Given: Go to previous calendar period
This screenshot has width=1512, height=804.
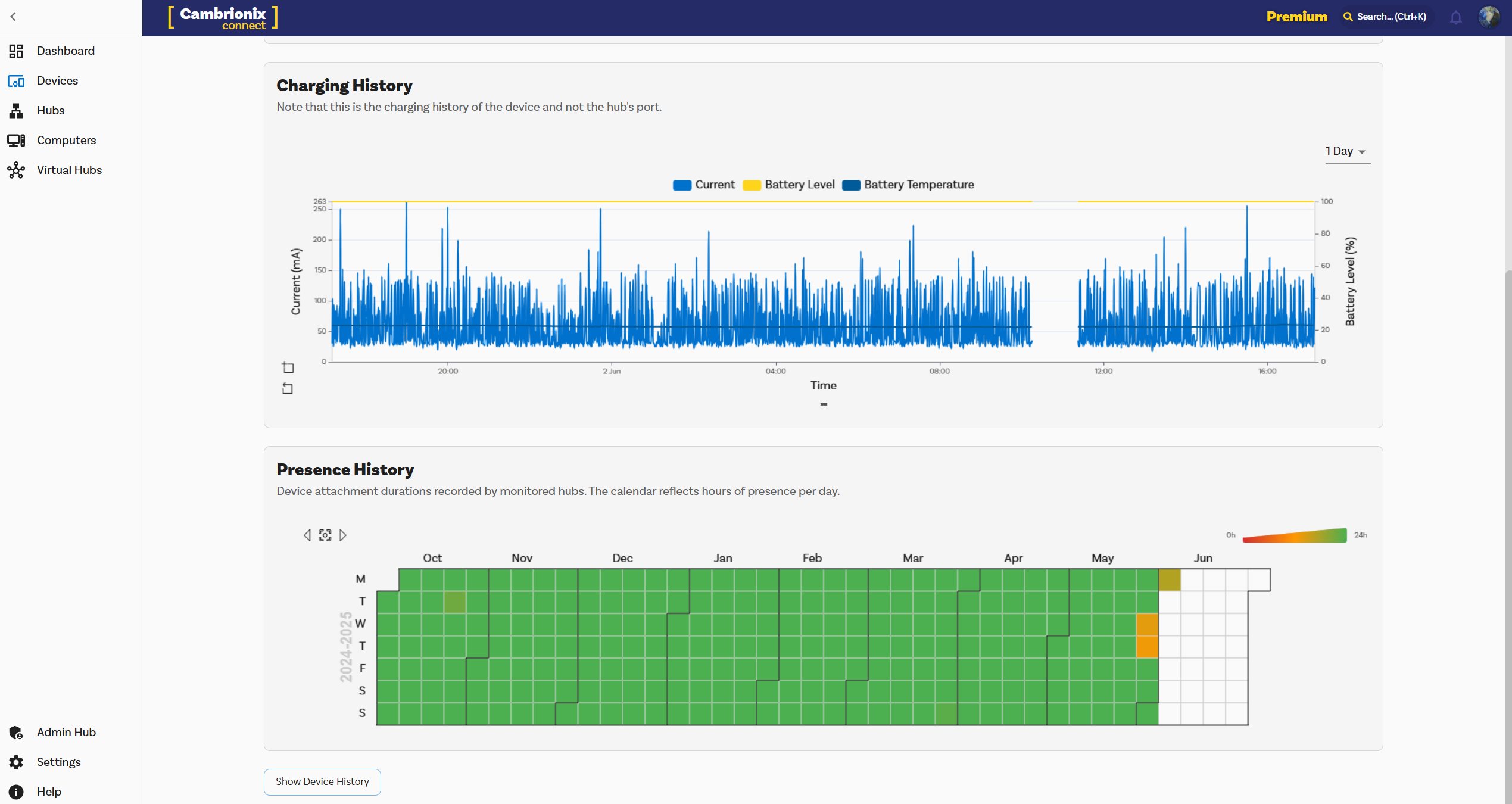Looking at the screenshot, I should [307, 535].
